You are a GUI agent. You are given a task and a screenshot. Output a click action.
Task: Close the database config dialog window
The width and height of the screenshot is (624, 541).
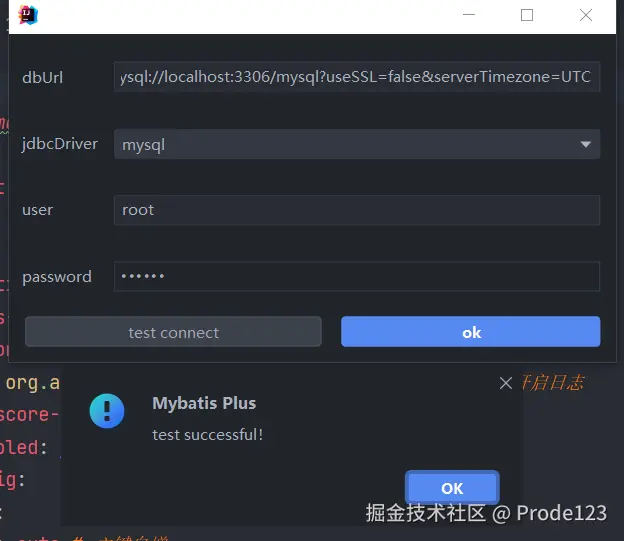tap(586, 15)
